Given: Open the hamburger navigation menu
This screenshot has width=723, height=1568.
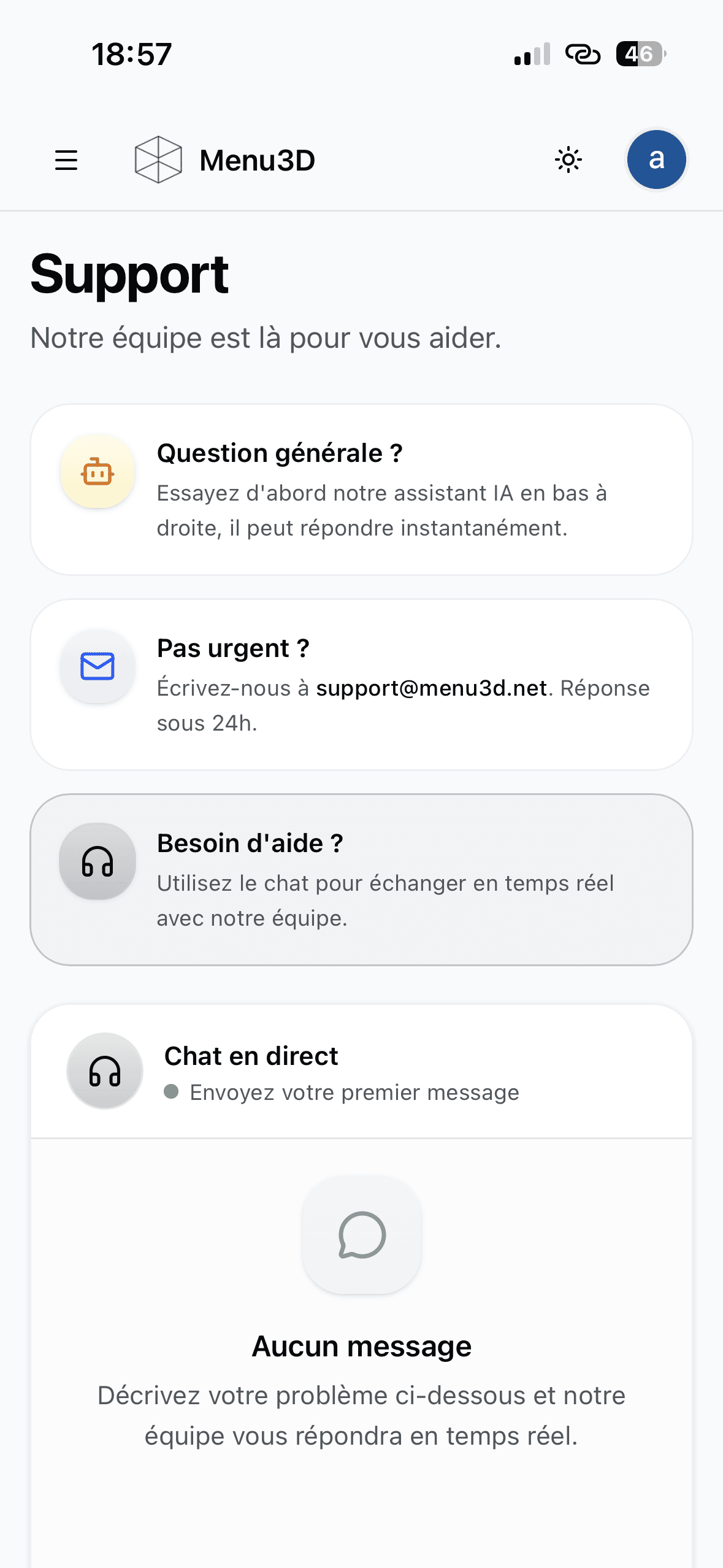Looking at the screenshot, I should coord(66,160).
